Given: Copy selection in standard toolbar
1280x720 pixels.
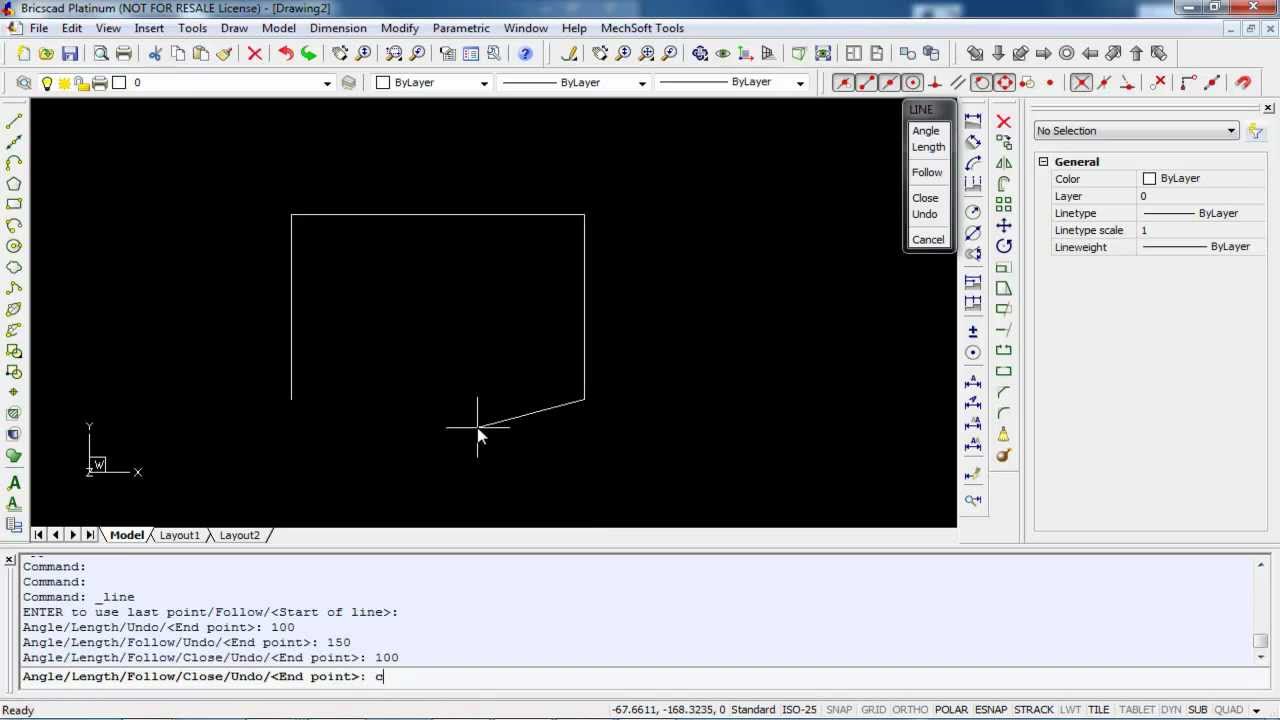Looking at the screenshot, I should 178,53.
